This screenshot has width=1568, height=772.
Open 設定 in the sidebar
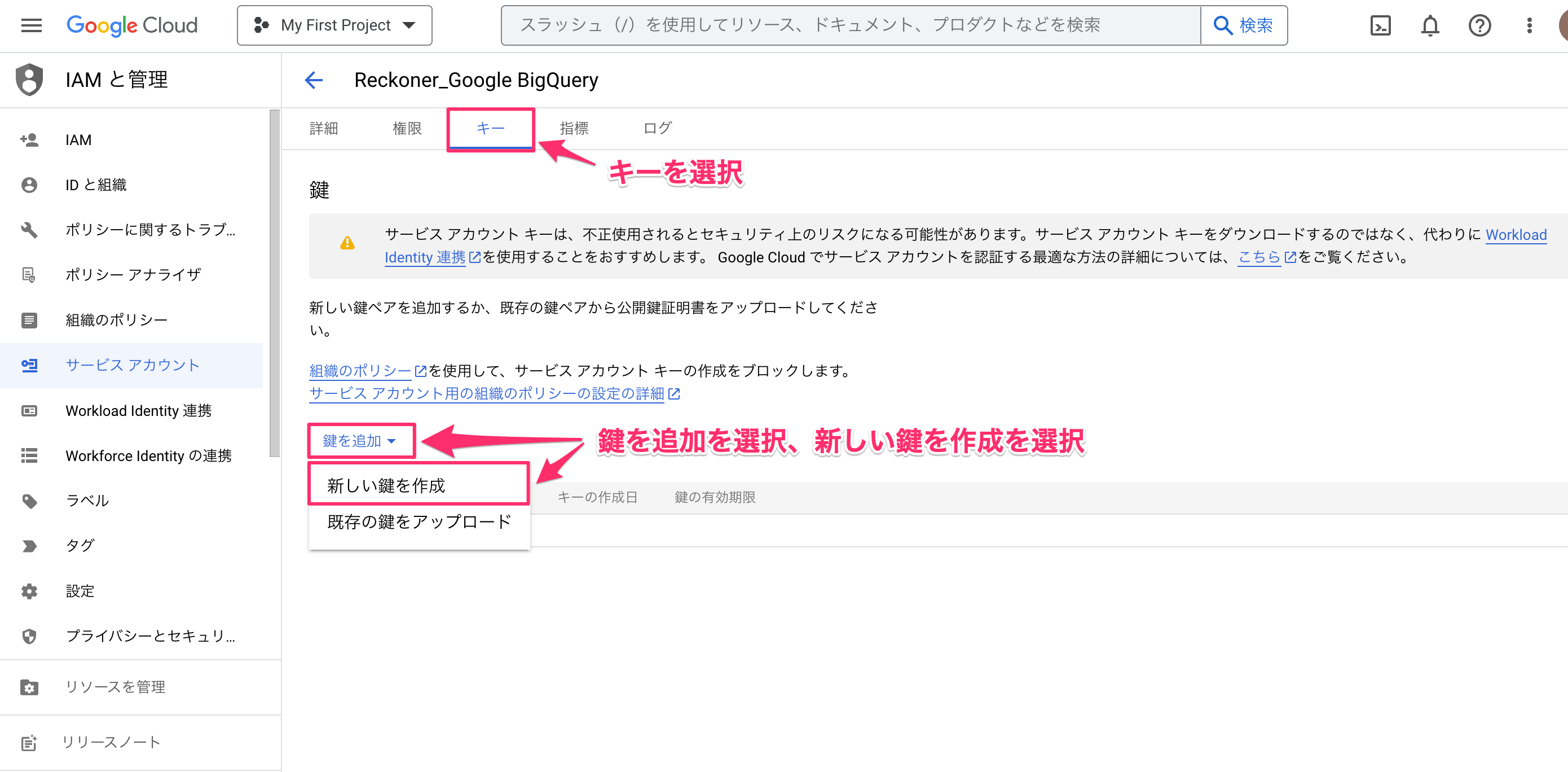click(131, 591)
